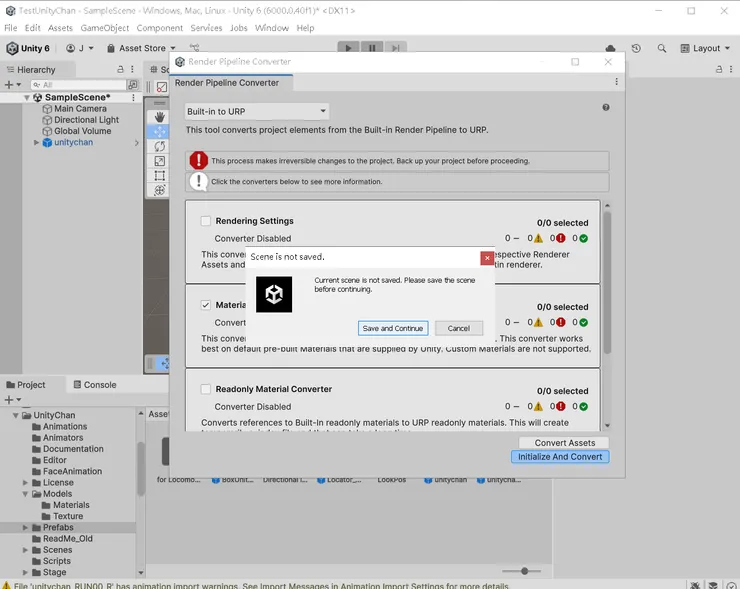Viewport: 740px width, 589px height.
Task: Open the Asset Store dropdown arrow
Action: coord(173,48)
